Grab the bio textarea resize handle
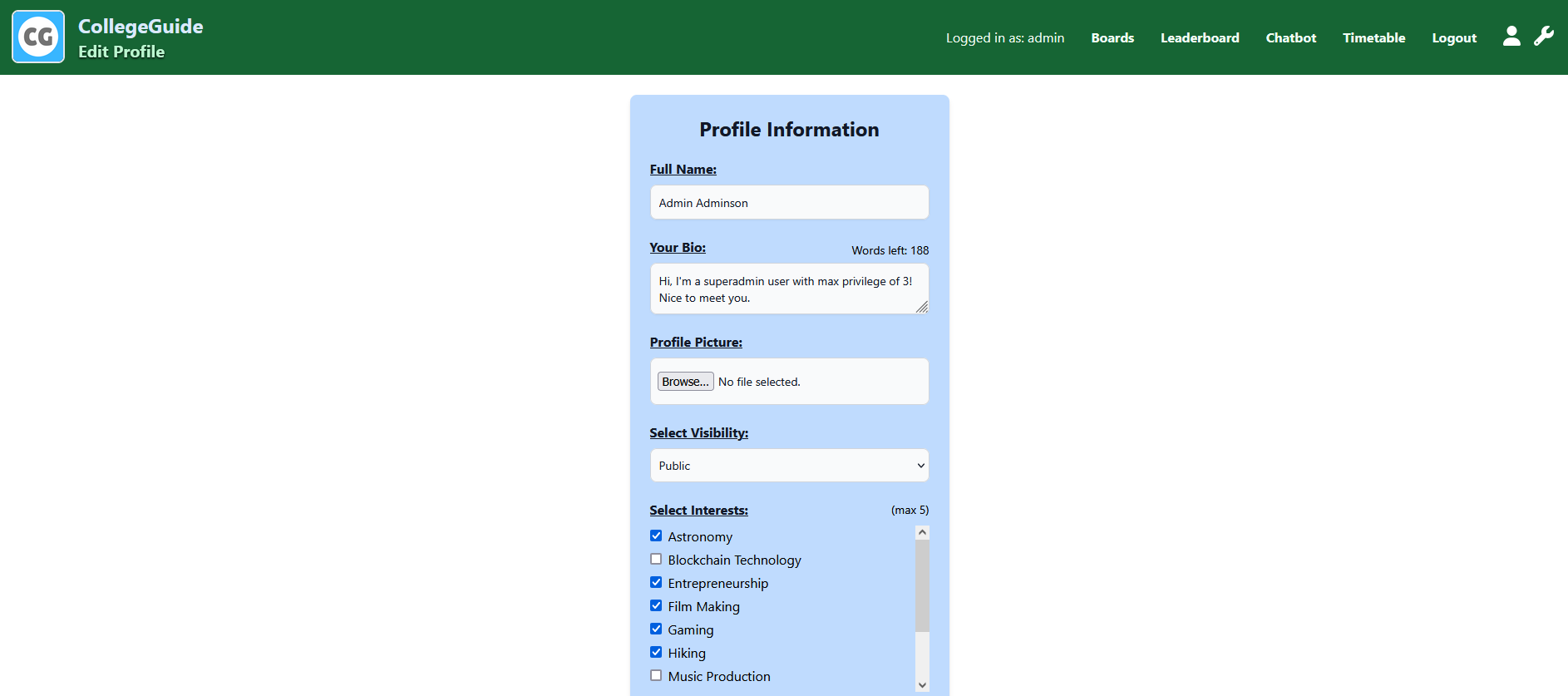This screenshot has height=696, width=1568. pyautogui.click(x=921, y=307)
